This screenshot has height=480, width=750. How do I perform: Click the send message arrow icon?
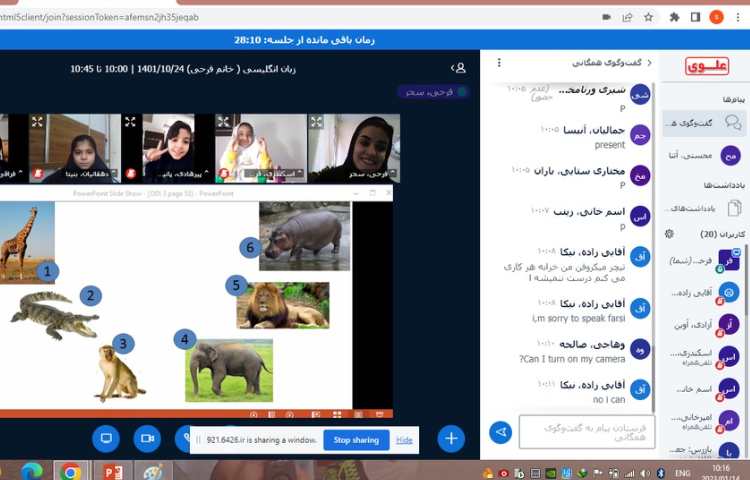(x=500, y=431)
